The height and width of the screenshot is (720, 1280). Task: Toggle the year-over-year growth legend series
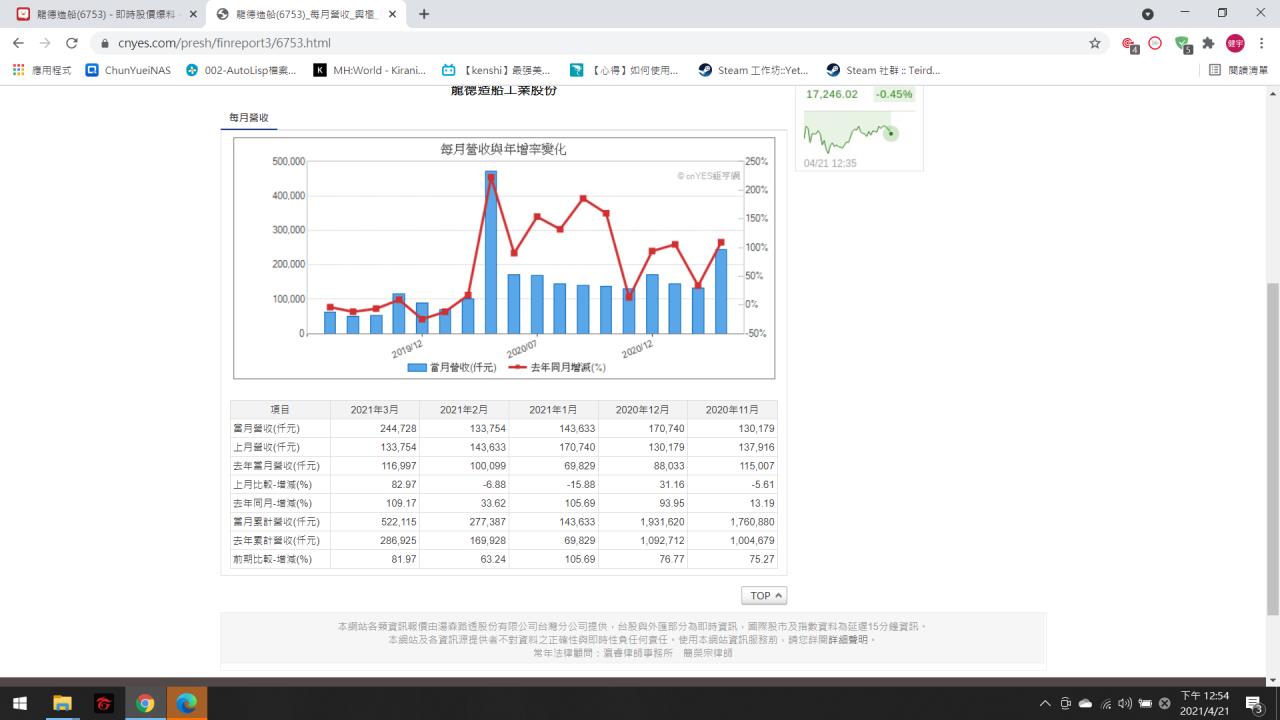tap(557, 367)
